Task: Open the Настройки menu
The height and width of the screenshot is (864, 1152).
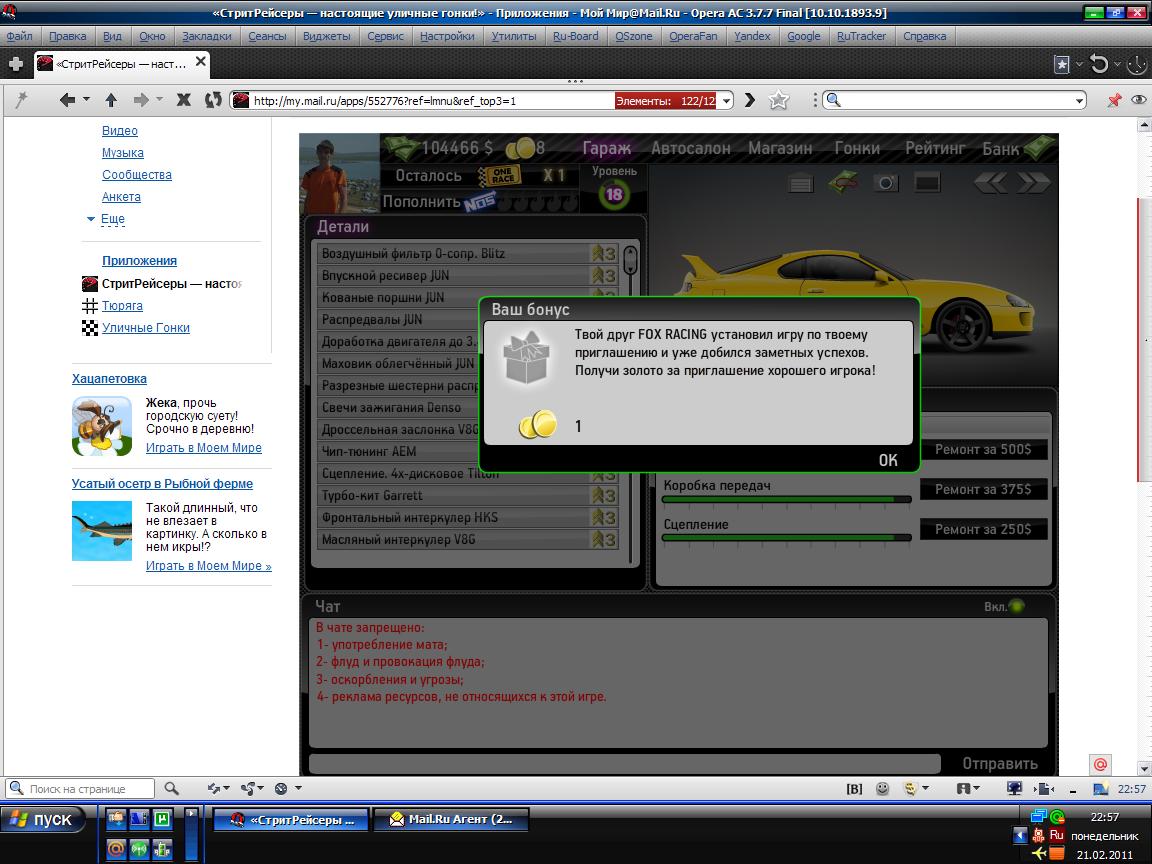Action: tap(447, 36)
